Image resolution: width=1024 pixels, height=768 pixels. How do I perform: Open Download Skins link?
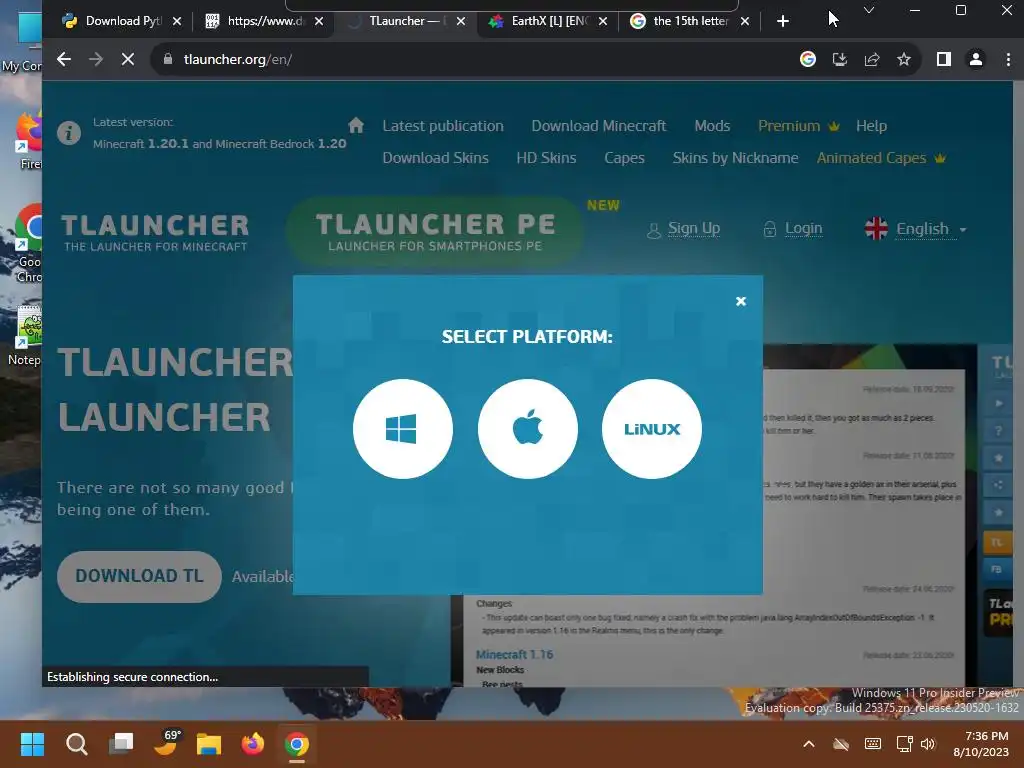coord(436,158)
